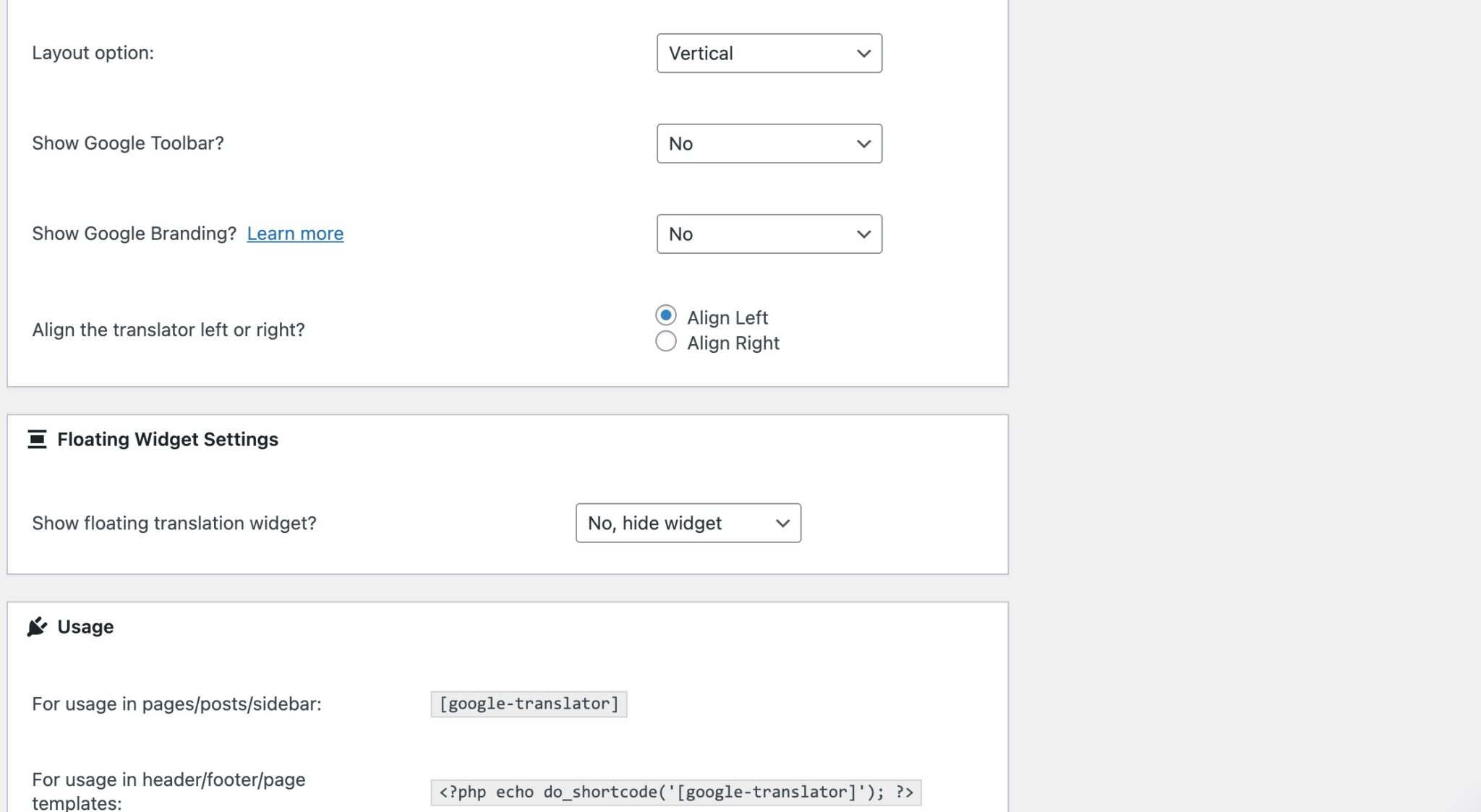
Task: Click the PHP do_shortcode code snippet
Action: click(x=675, y=792)
